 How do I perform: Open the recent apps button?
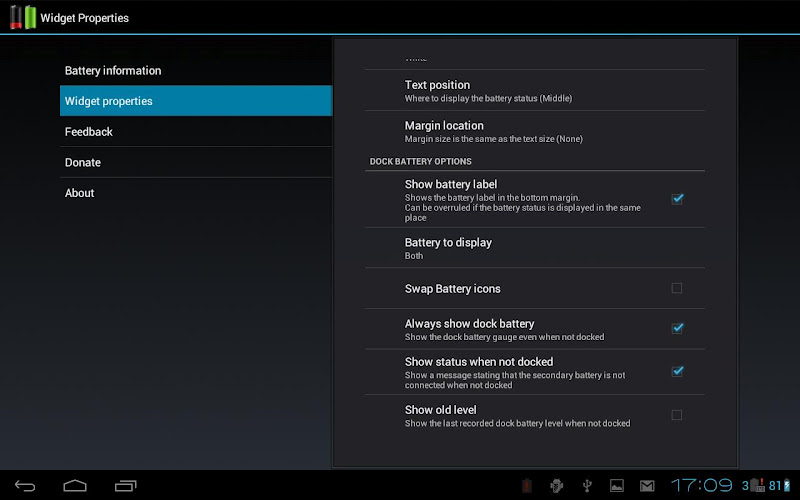point(126,486)
